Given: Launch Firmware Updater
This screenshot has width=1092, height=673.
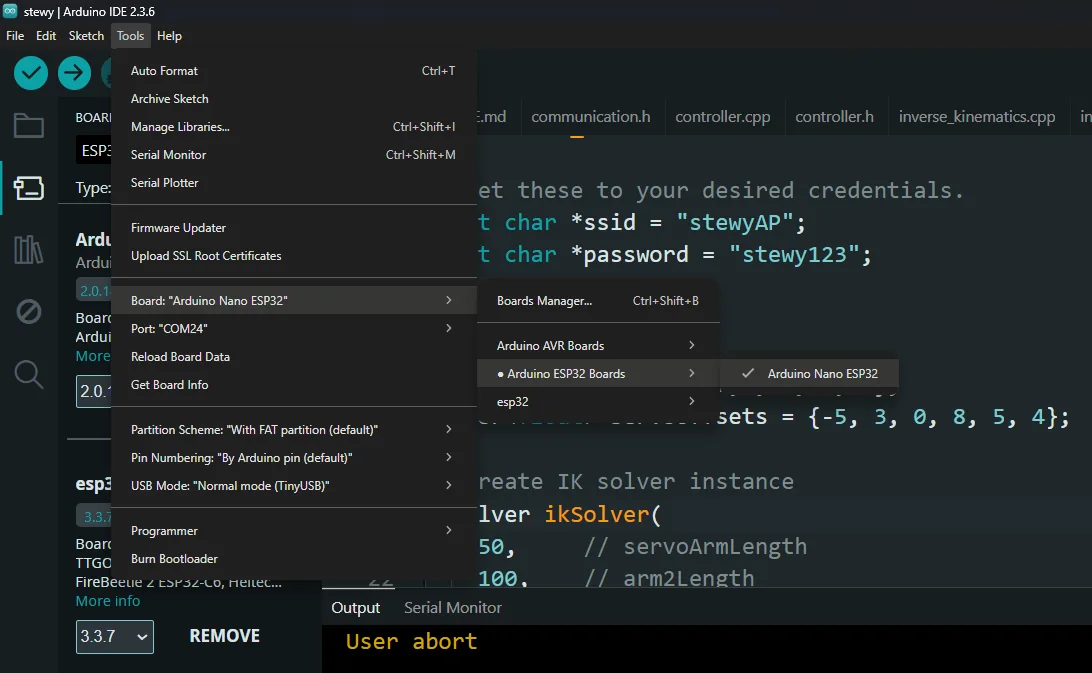Looking at the screenshot, I should point(293,227).
